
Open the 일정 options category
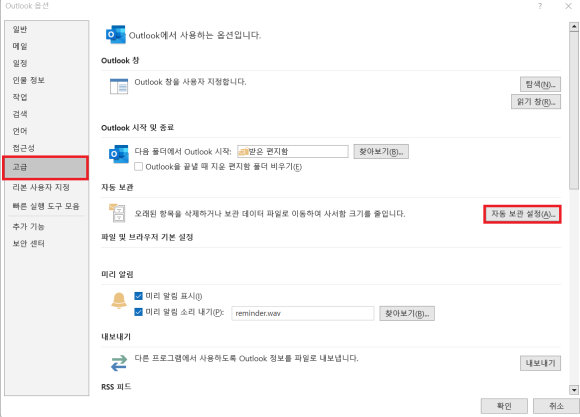[x=46, y=63]
